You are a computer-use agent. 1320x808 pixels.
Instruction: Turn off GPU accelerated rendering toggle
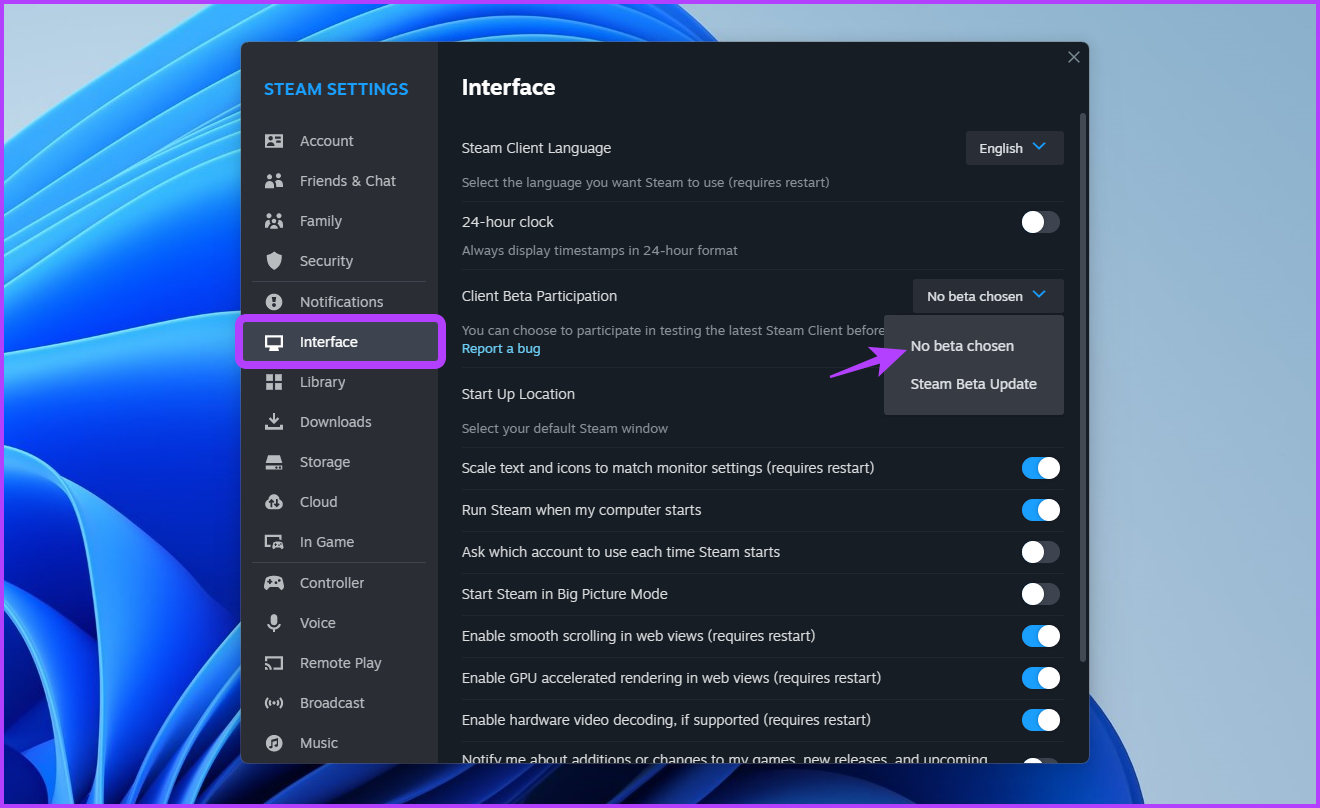[1040, 678]
